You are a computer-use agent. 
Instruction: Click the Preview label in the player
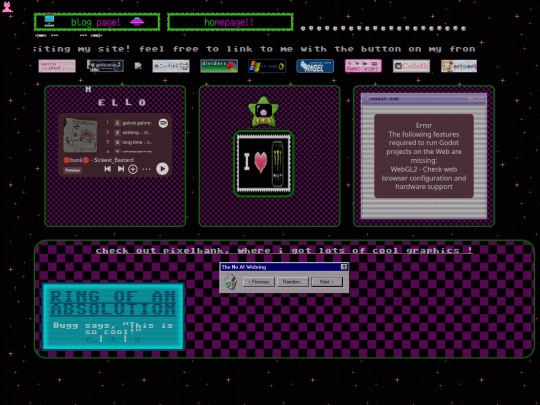coord(72,170)
